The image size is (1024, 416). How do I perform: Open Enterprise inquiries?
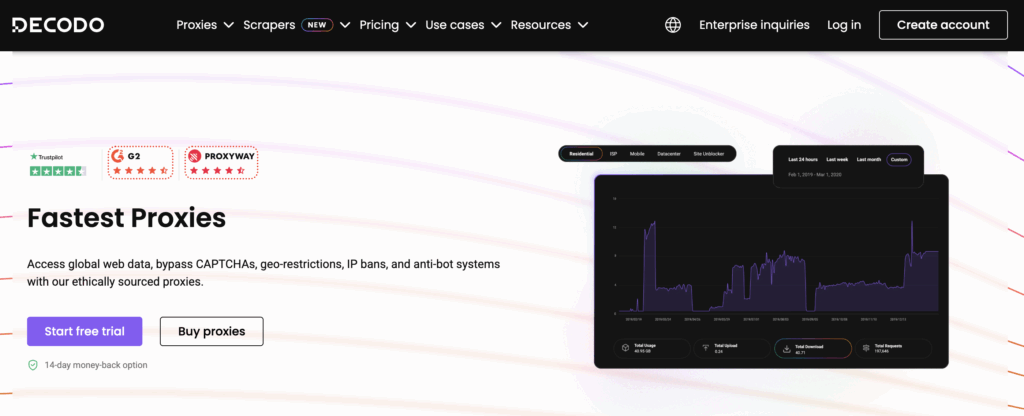point(754,25)
